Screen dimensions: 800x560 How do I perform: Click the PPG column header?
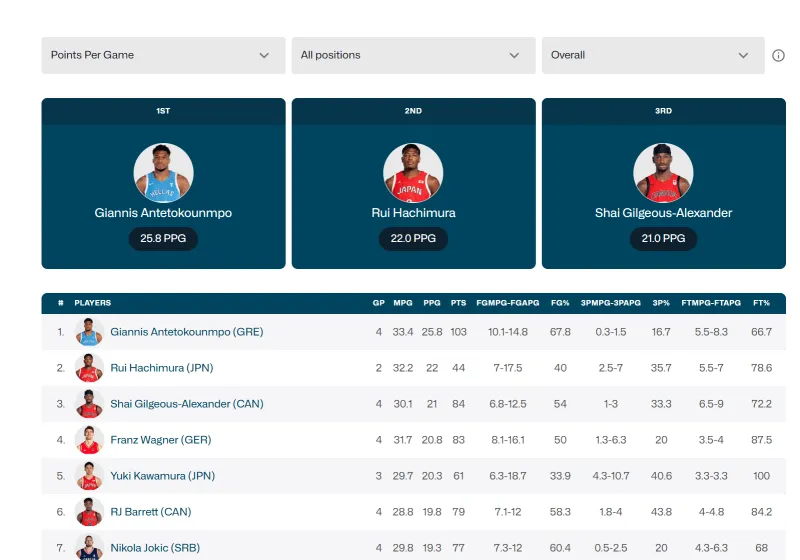tap(432, 303)
